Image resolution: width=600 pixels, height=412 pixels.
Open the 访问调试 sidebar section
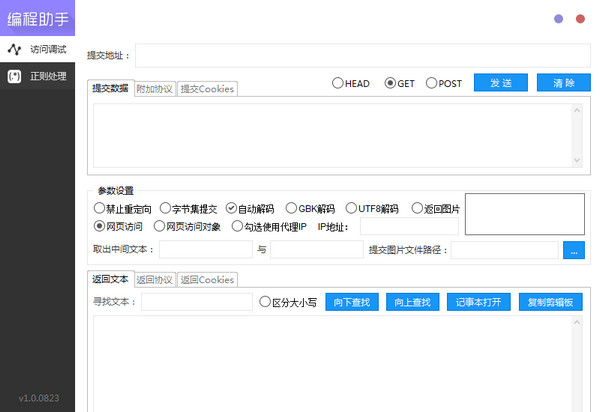pos(38,49)
